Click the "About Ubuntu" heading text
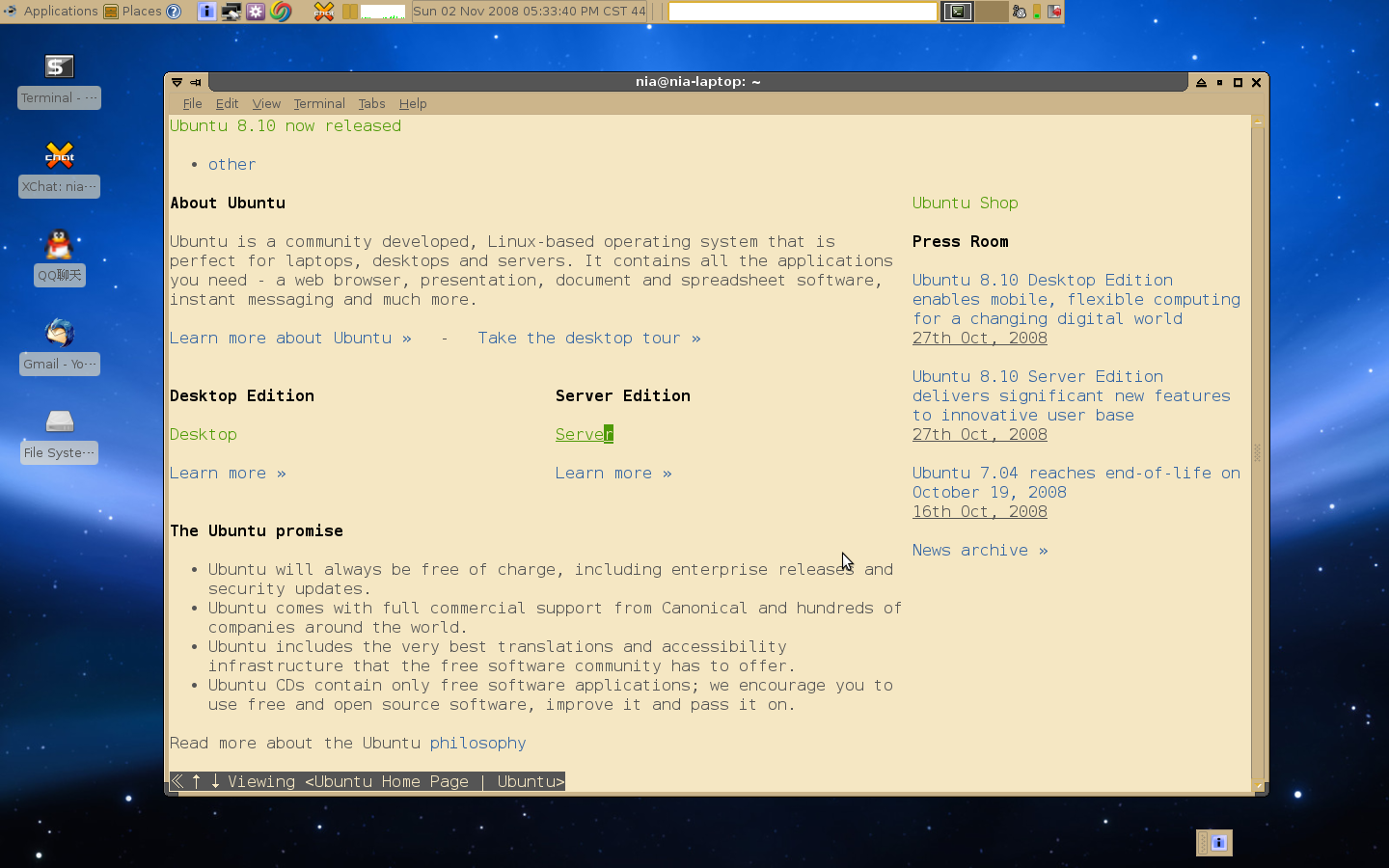Viewport: 1389px width, 868px height. click(x=228, y=203)
